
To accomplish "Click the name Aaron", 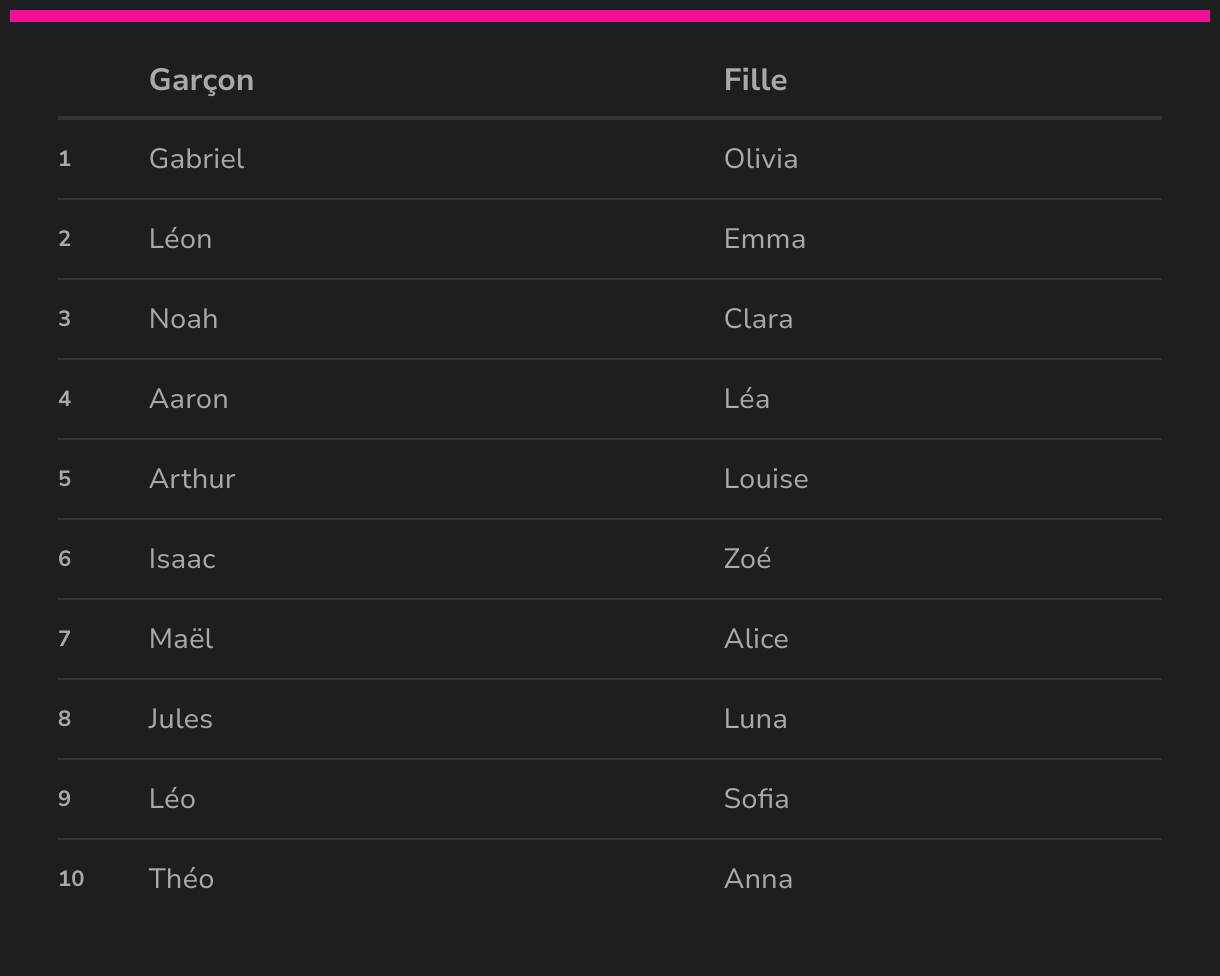I will click(x=188, y=399).
